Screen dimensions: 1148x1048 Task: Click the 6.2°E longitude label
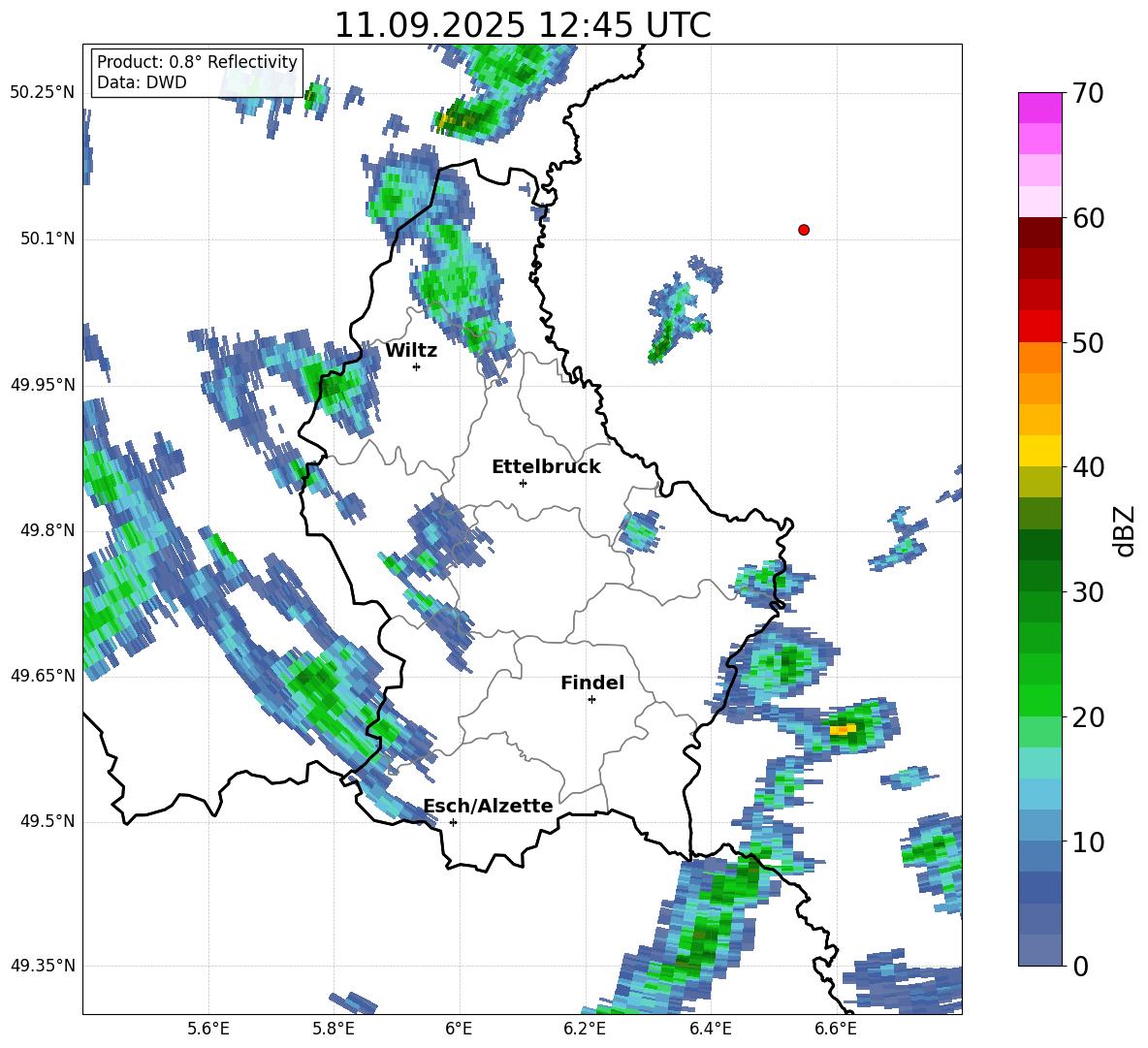(585, 1029)
